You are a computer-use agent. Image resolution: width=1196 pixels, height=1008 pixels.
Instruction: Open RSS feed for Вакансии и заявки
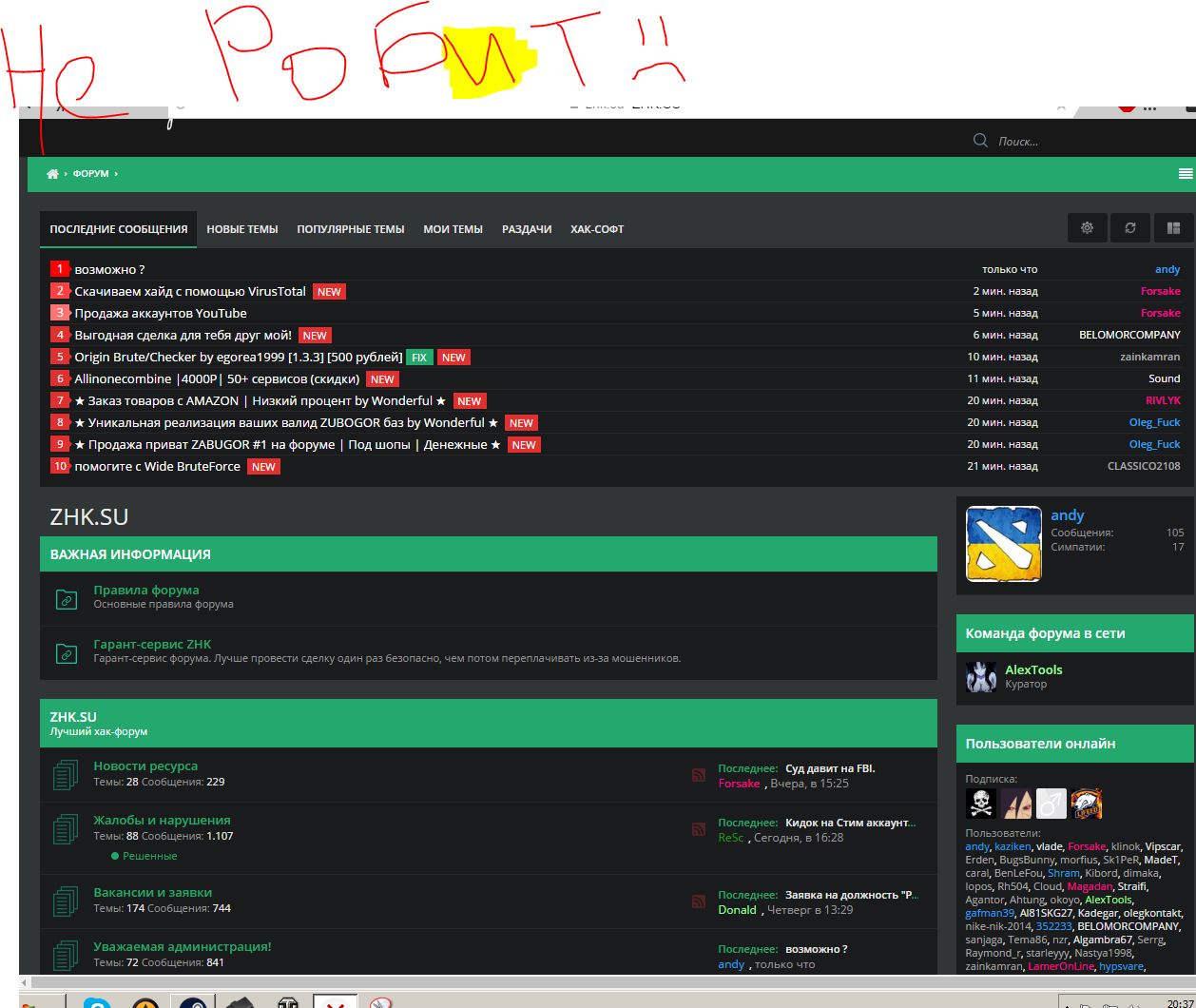tap(699, 901)
